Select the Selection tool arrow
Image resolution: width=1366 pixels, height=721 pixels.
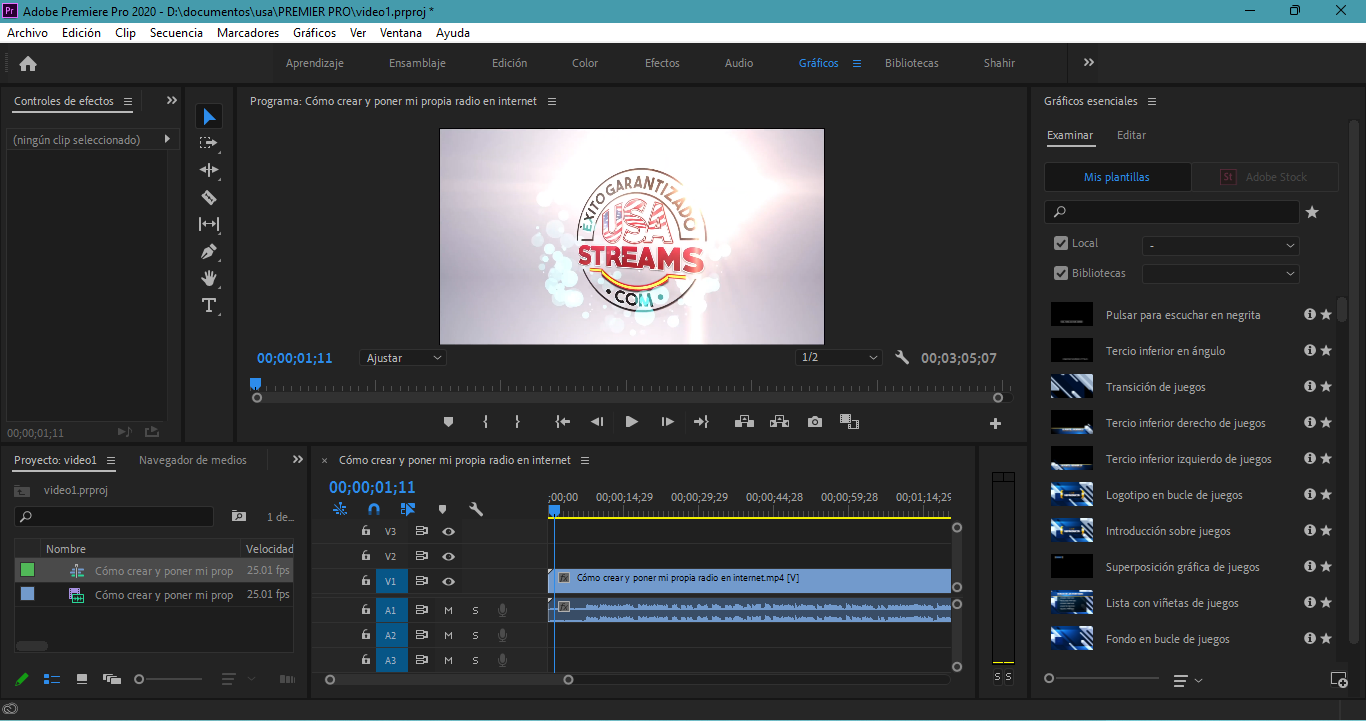[x=208, y=116]
